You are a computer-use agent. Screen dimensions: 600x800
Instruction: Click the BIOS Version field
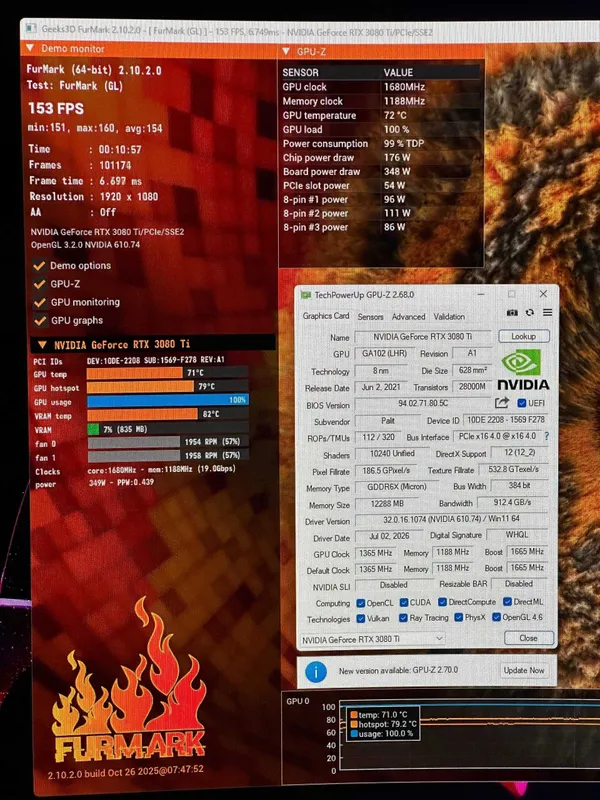click(x=423, y=404)
